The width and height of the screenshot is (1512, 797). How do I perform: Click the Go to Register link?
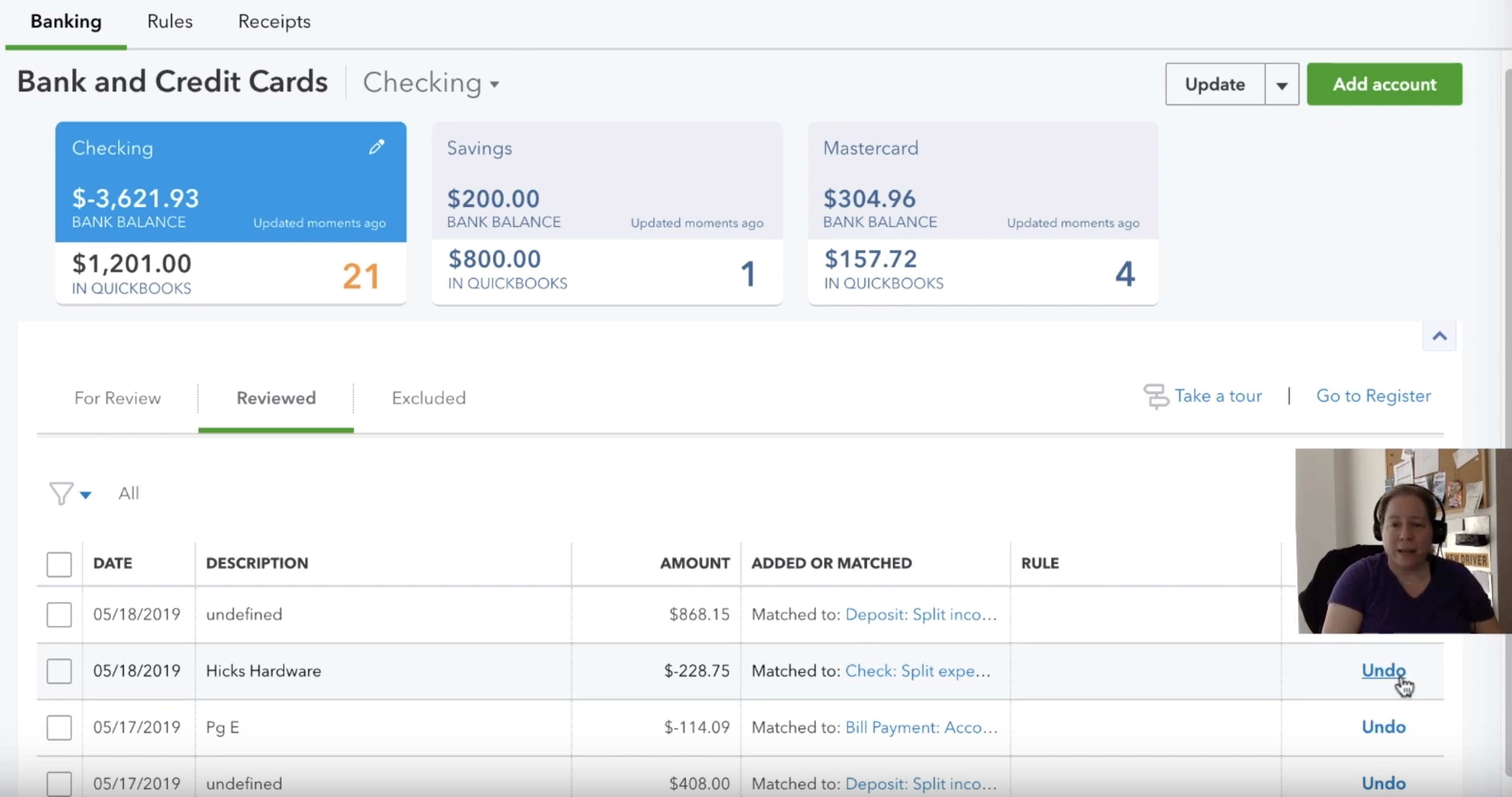1374,396
